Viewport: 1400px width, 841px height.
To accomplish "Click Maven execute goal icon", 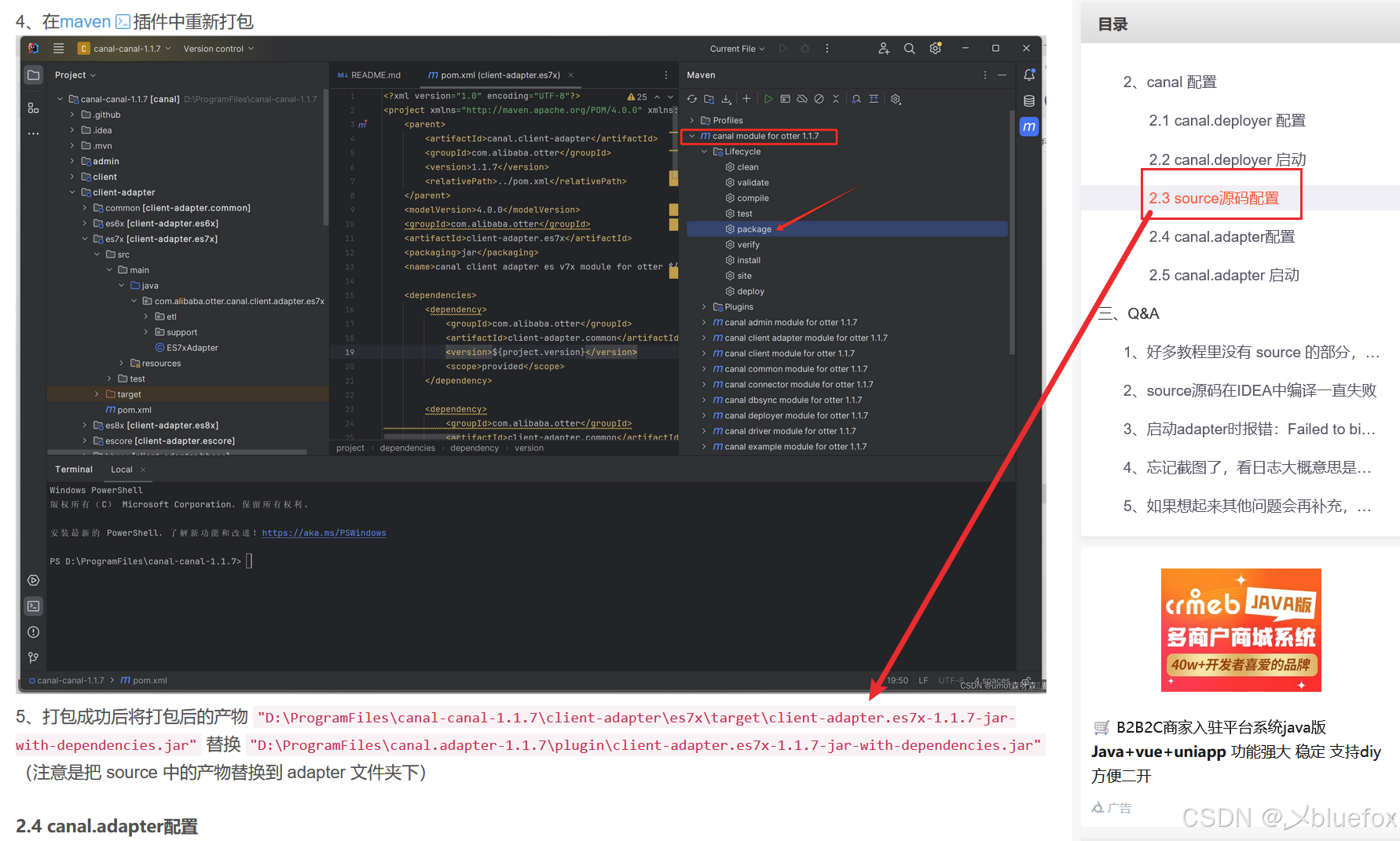I will (x=785, y=99).
